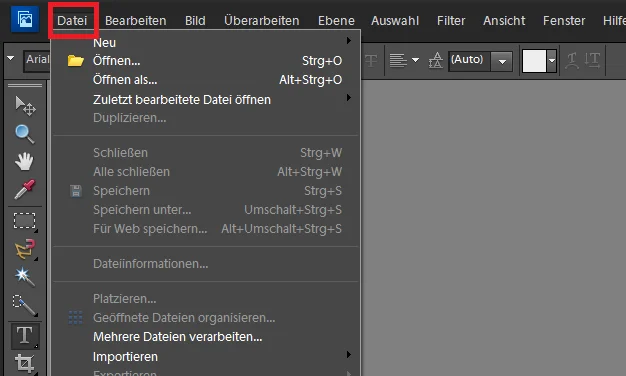The image size is (626, 376).
Task: Open the Datei menu
Action: pos(72,21)
